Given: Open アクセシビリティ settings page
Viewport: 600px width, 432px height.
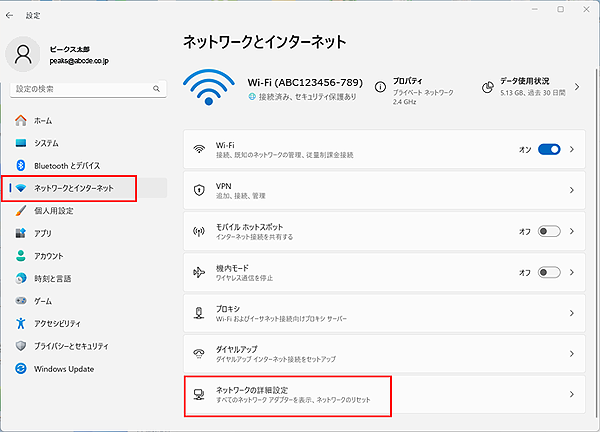Looking at the screenshot, I should tap(60, 323).
